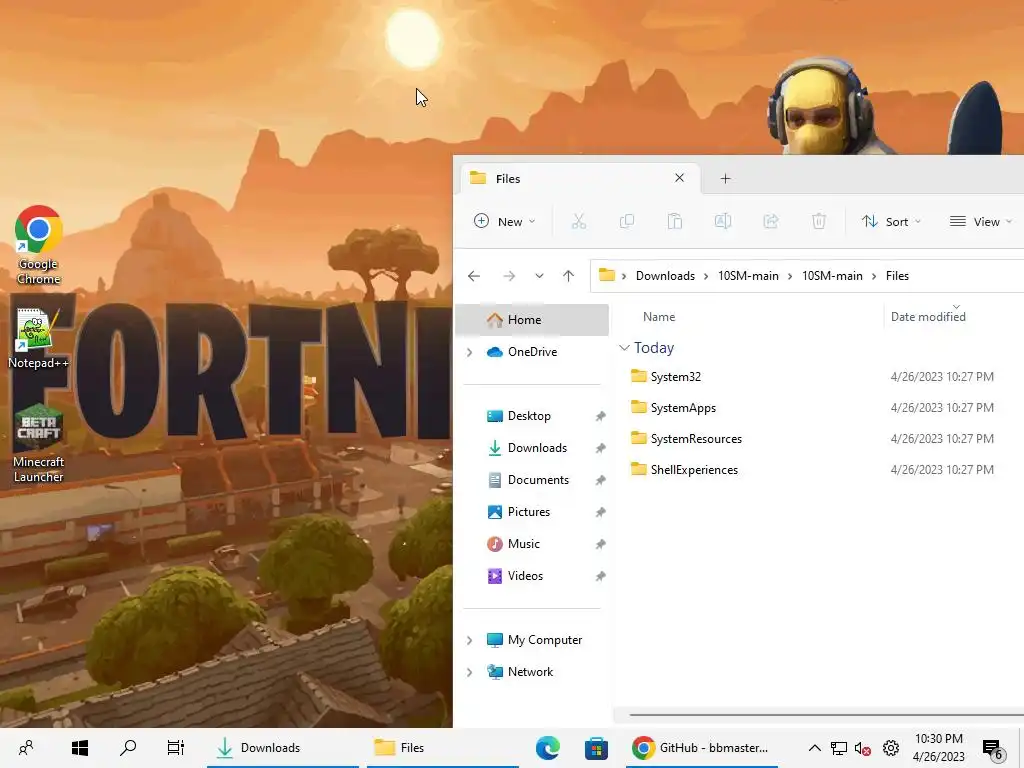Select the System32 folder
Image resolution: width=1024 pixels, height=768 pixels.
pyautogui.click(x=676, y=377)
